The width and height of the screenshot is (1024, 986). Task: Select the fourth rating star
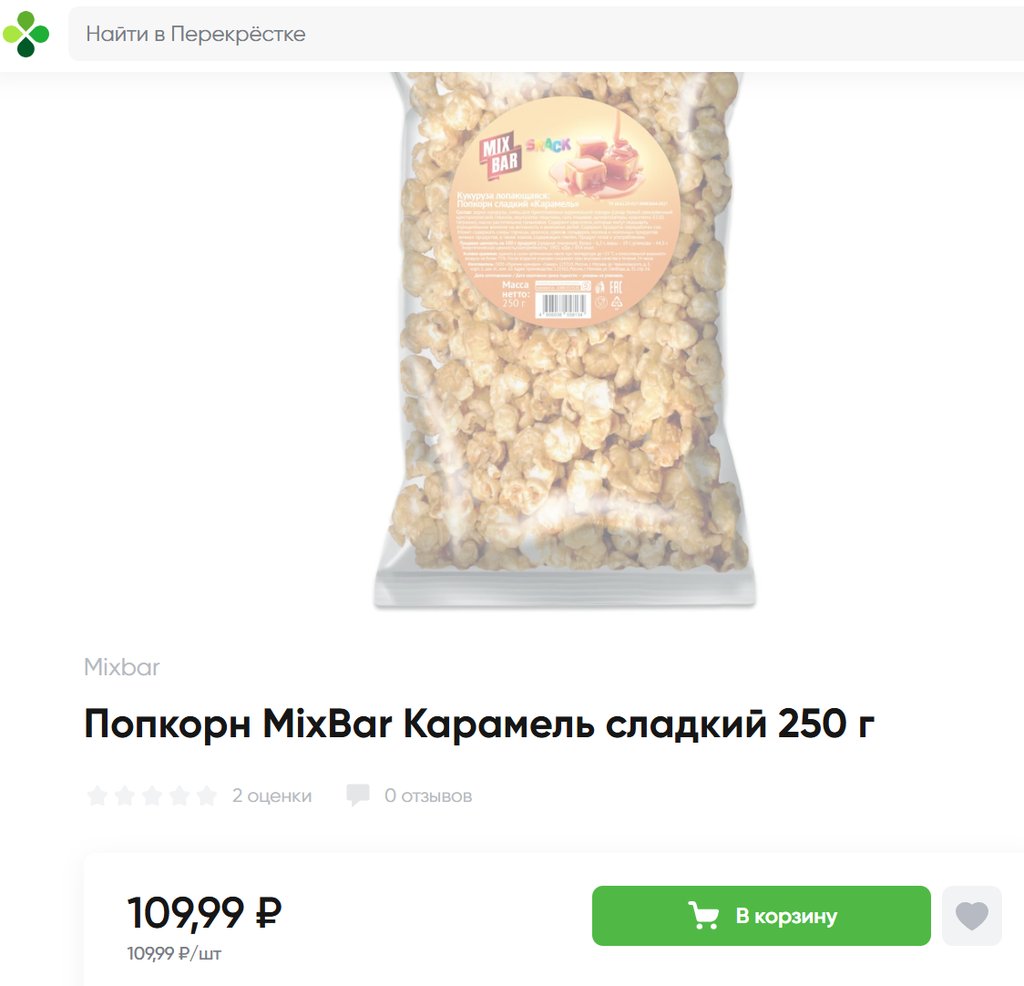tap(180, 795)
